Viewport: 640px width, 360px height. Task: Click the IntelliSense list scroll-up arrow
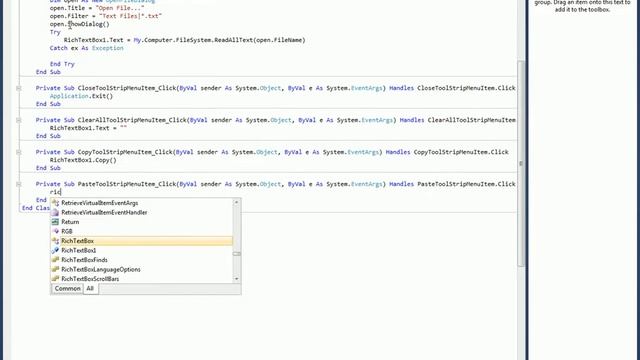[x=236, y=202]
